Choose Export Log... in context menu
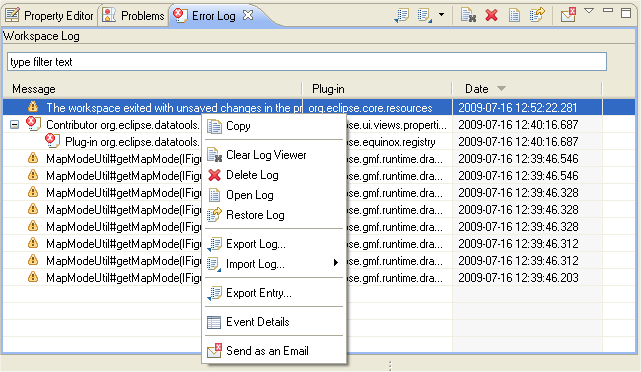The image size is (641, 372). coord(274,244)
